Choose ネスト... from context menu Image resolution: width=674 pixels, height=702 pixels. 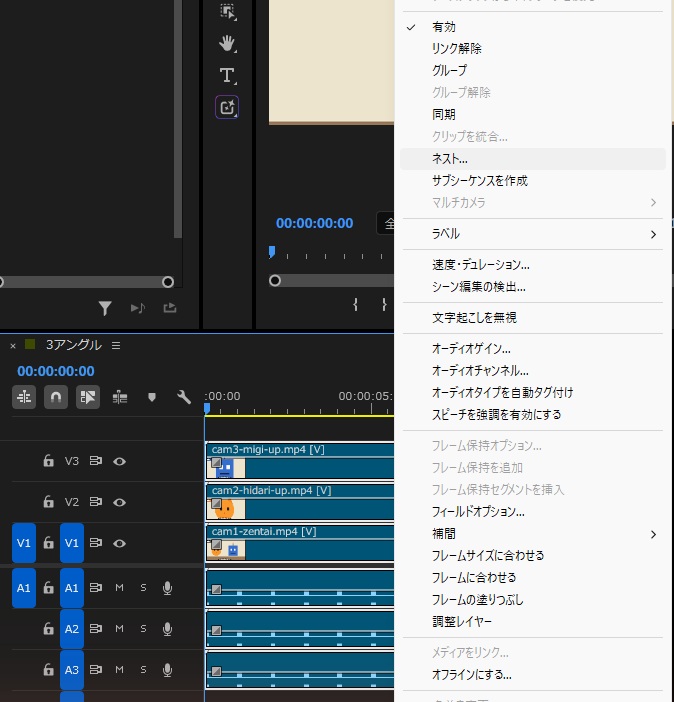pos(532,159)
